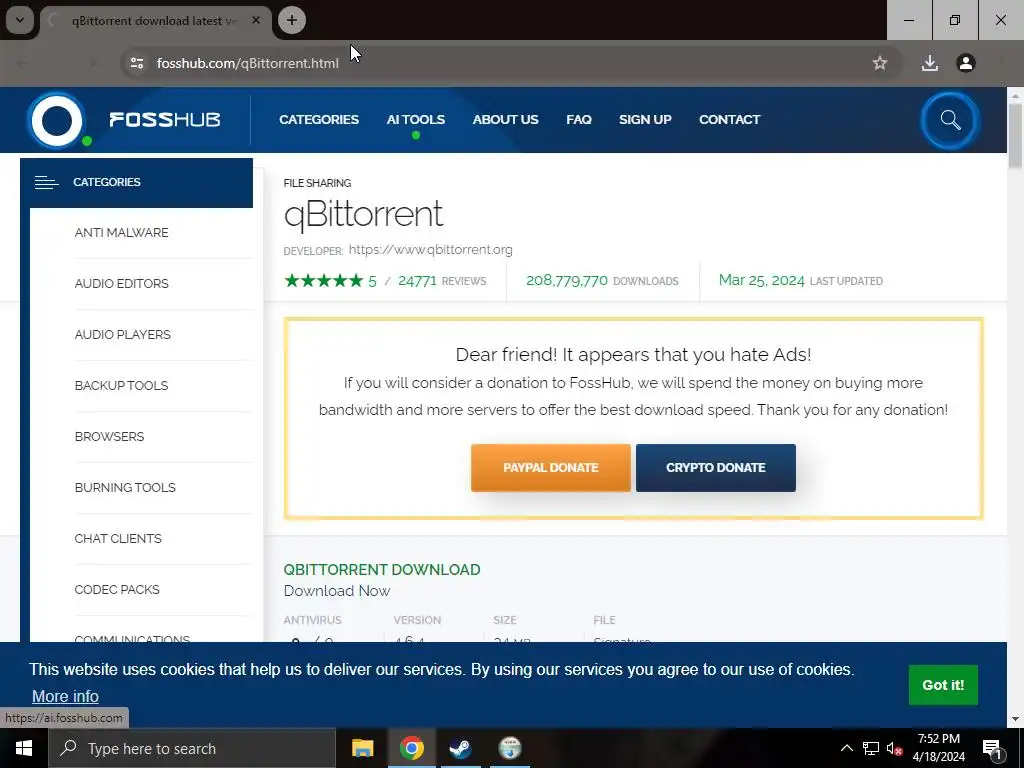Viewport: 1024px width, 768px height.
Task: Open Windows Start menu
Action: point(24,748)
